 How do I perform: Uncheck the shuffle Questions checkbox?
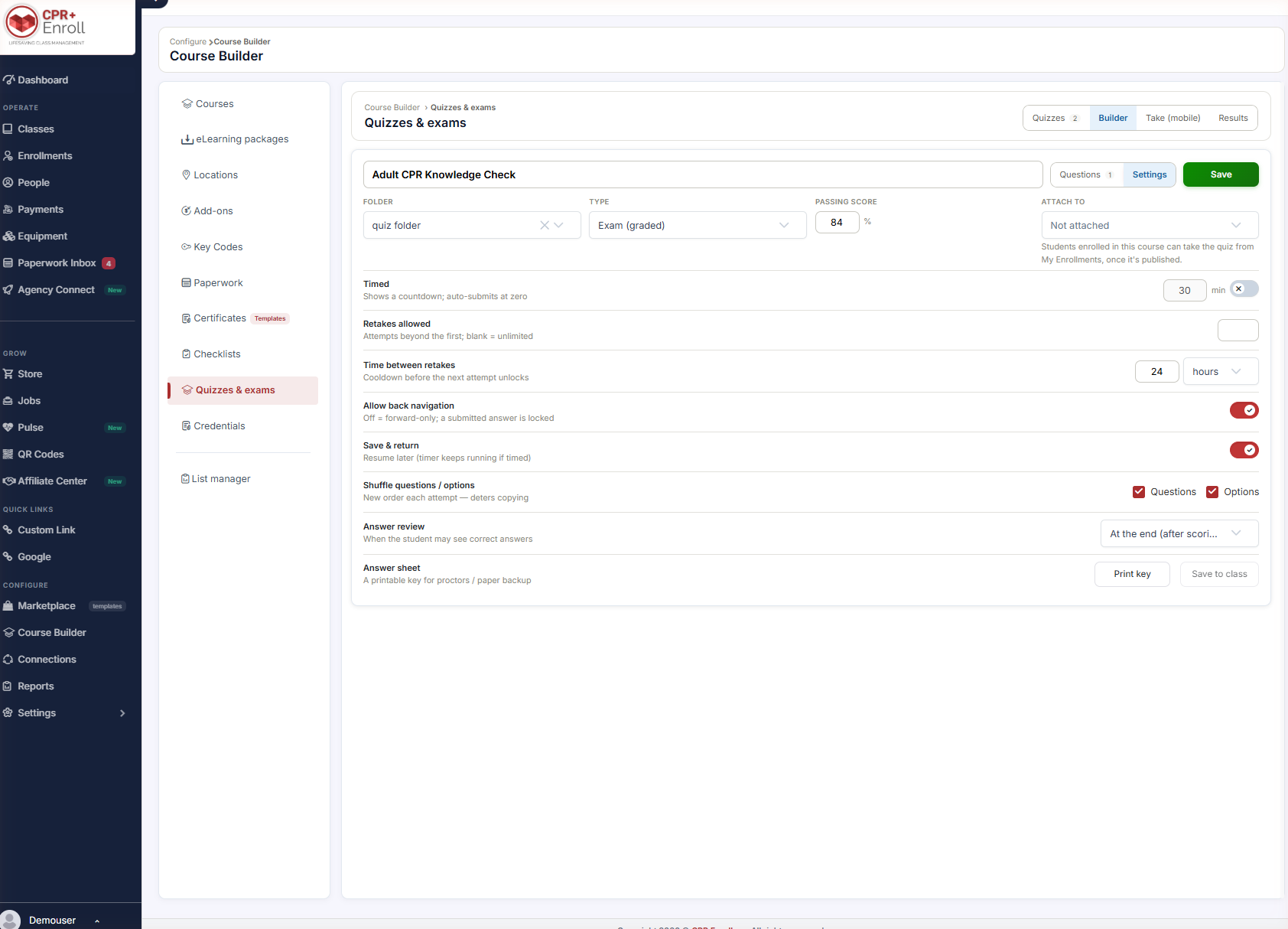pos(1139,492)
